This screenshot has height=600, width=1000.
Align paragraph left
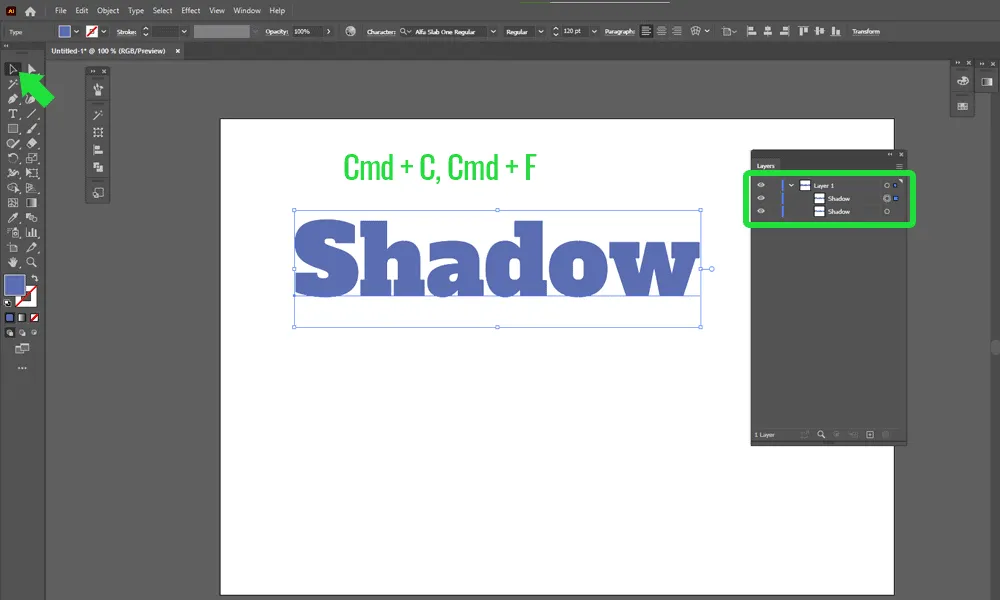pos(646,31)
